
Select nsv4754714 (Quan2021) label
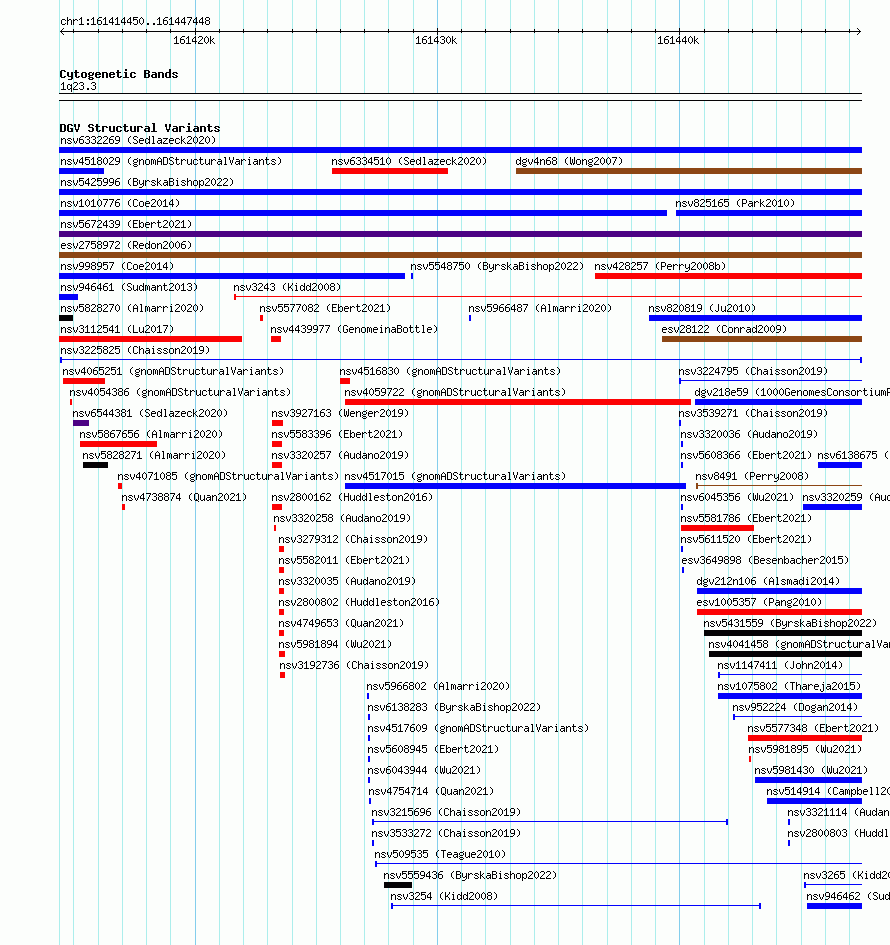[x=431, y=792]
